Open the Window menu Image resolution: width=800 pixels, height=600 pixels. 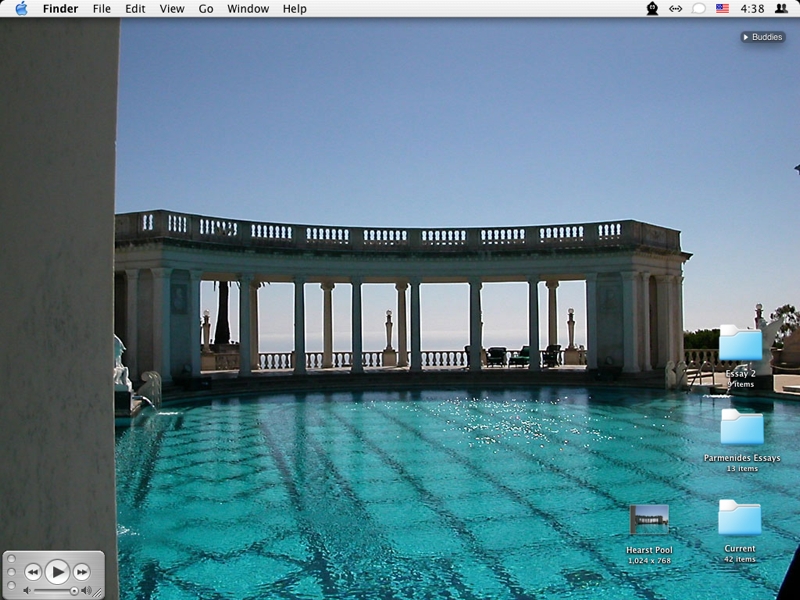[248, 9]
